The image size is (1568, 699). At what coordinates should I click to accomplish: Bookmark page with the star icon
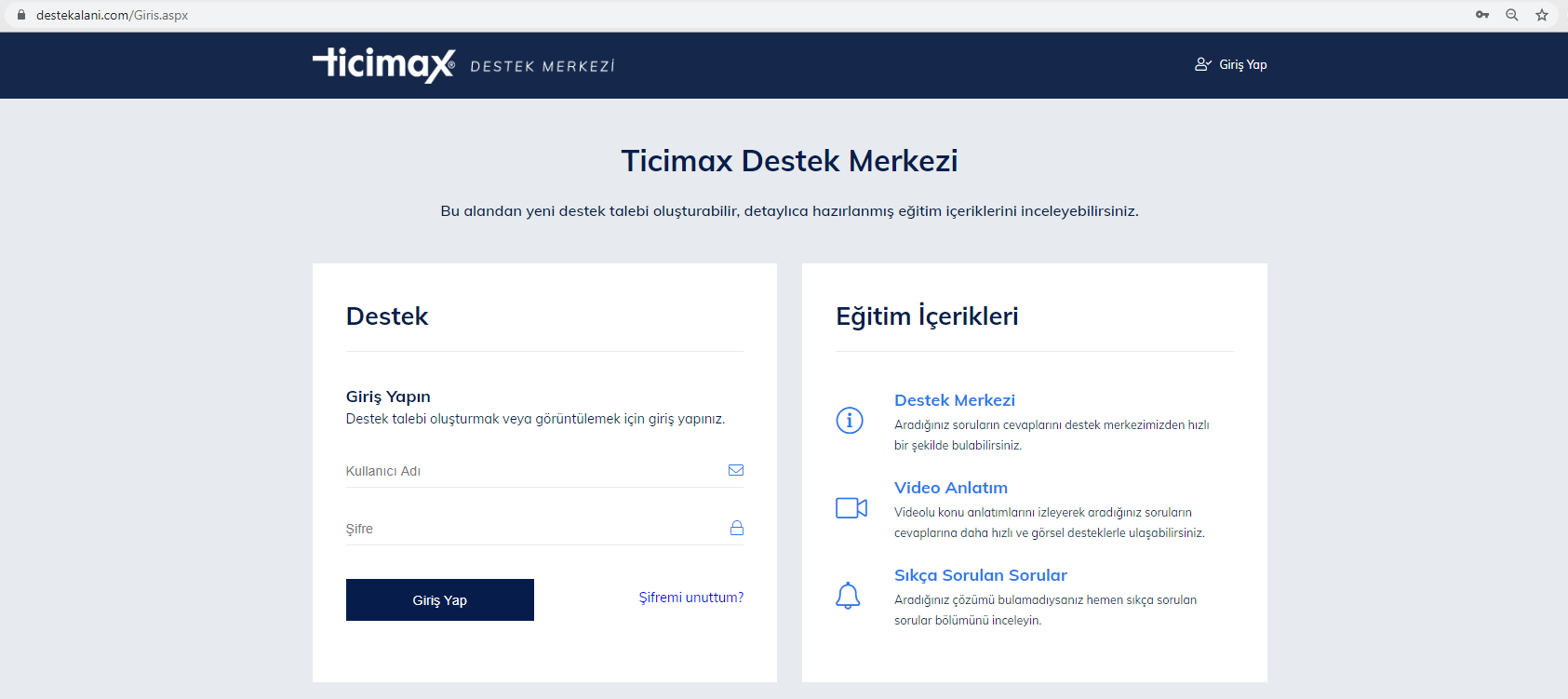(x=1542, y=15)
